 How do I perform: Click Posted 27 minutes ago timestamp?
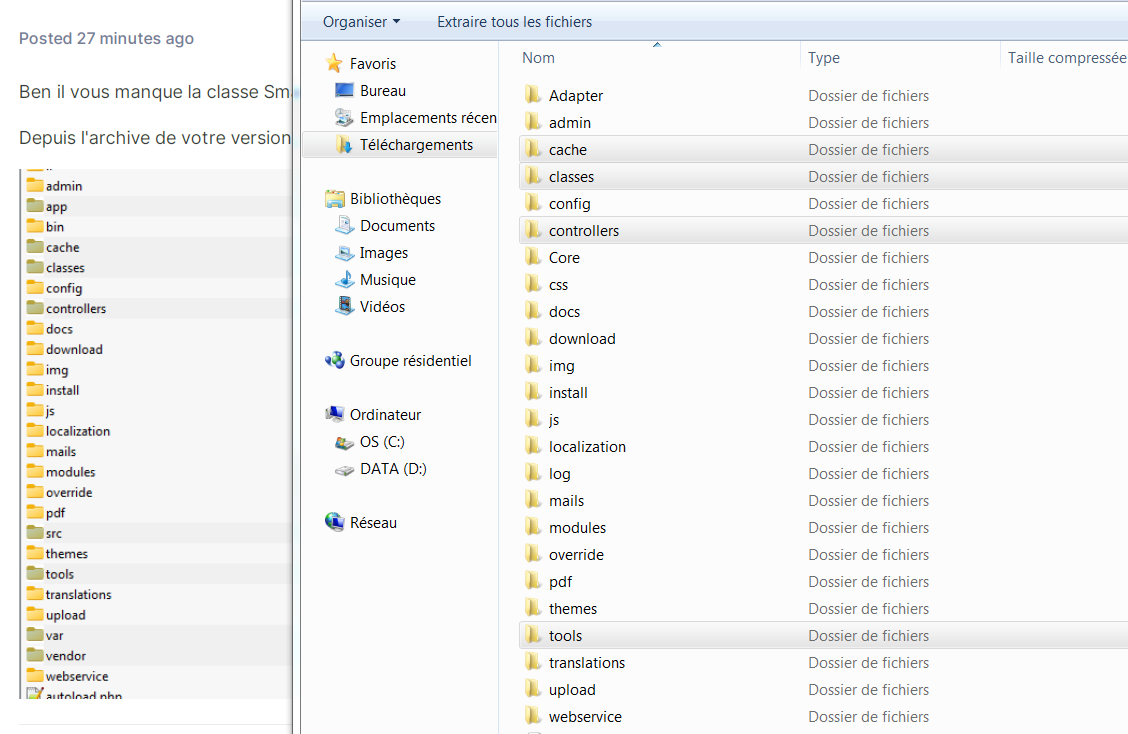[106, 38]
